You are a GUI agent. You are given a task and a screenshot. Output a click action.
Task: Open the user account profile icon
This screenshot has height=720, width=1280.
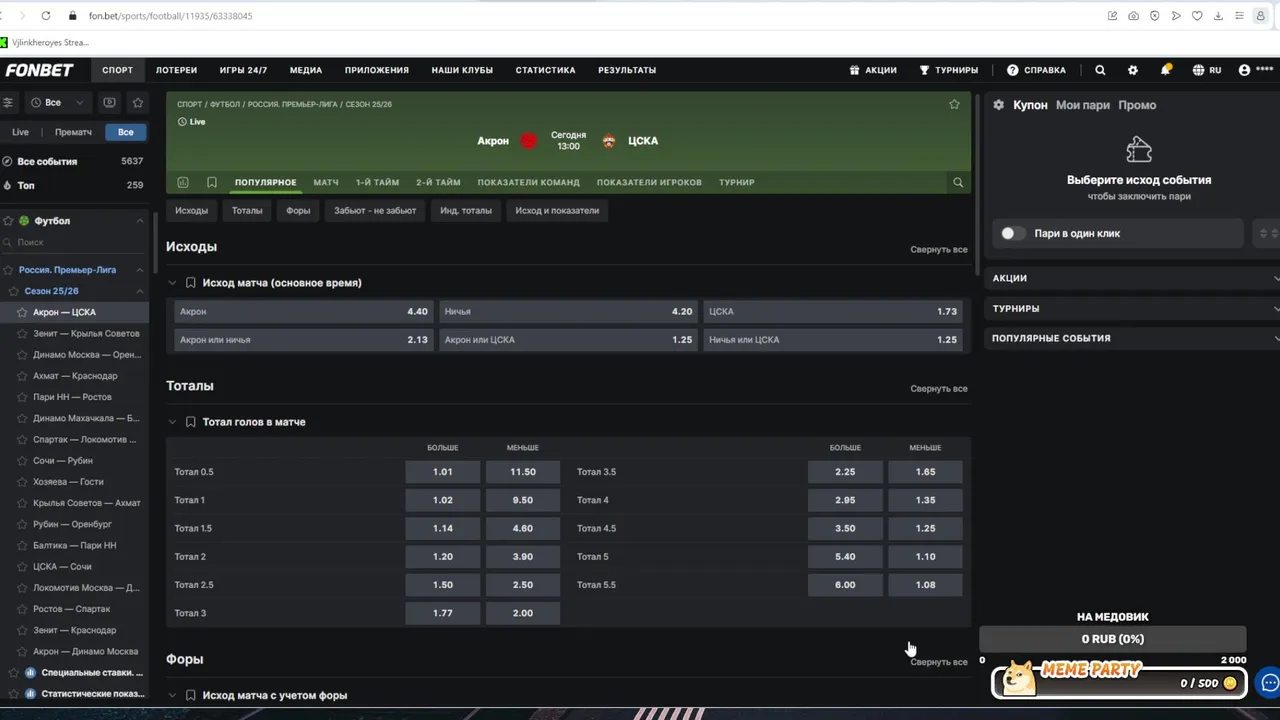click(x=1244, y=70)
